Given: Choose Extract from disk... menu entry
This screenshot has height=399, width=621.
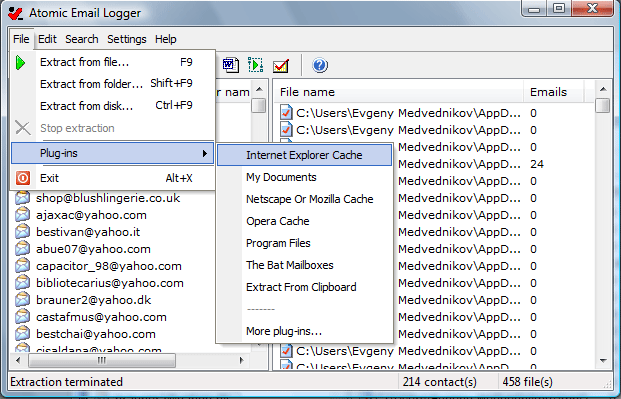Looking at the screenshot, I should pos(113,106).
